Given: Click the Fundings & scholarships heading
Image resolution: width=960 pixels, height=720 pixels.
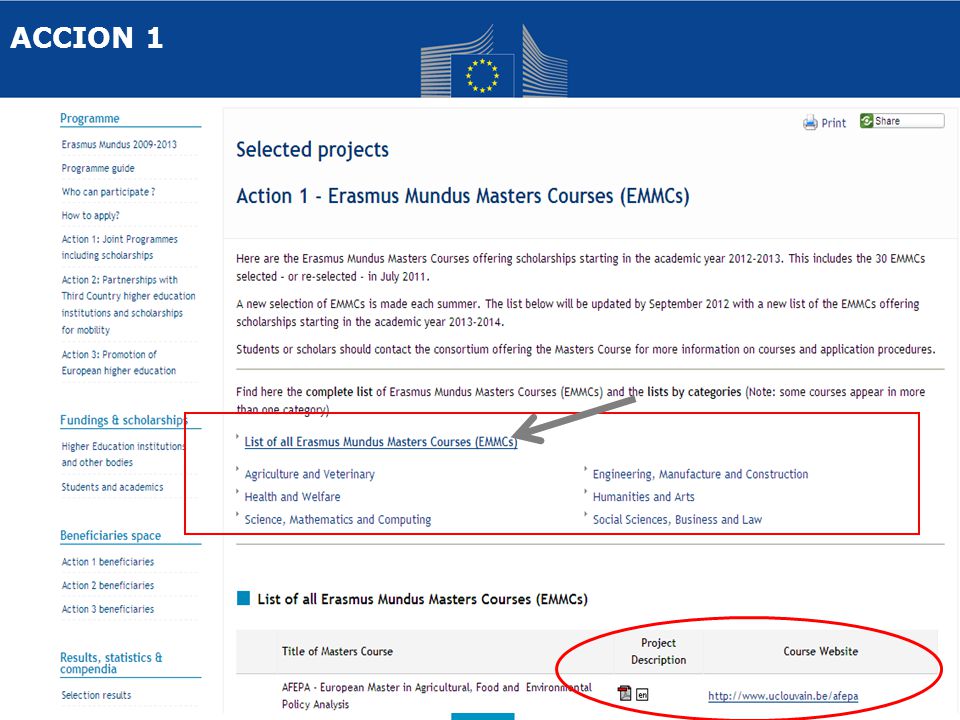Looking at the screenshot, I should point(124,420).
